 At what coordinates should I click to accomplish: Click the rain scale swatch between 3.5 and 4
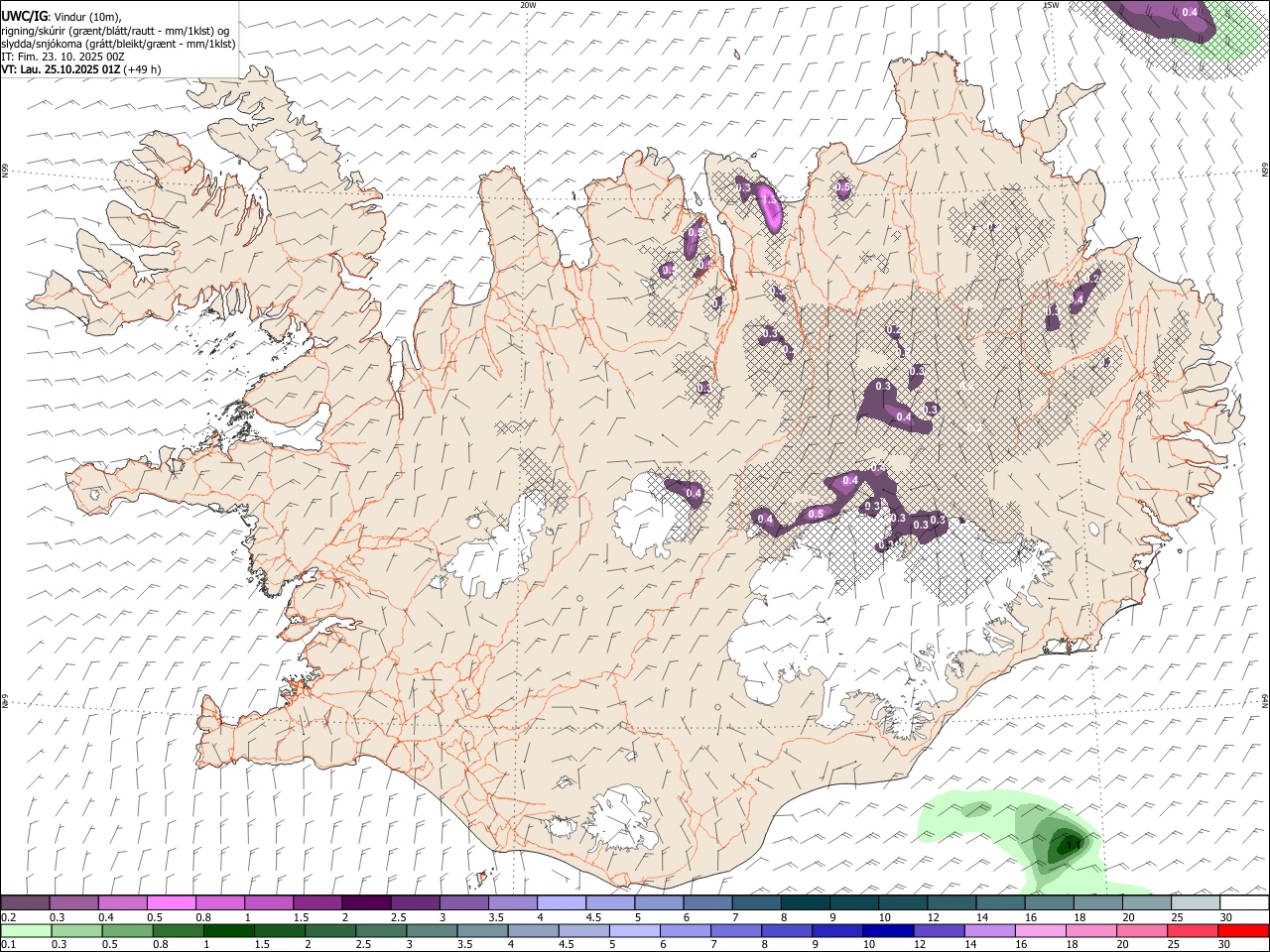coord(482,930)
